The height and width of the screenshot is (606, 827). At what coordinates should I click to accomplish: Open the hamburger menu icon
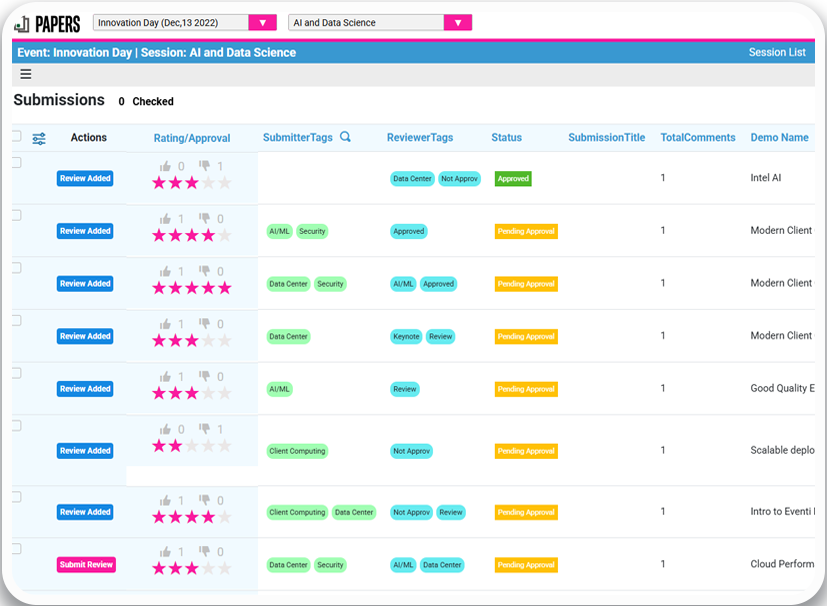click(26, 74)
